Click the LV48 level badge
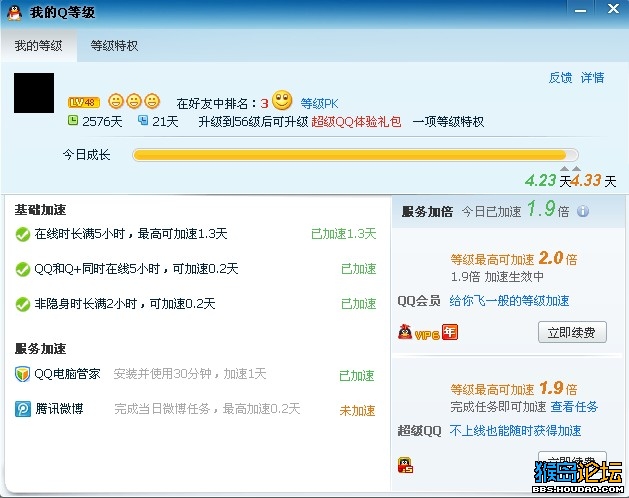This screenshot has height=498, width=629. [x=83, y=102]
